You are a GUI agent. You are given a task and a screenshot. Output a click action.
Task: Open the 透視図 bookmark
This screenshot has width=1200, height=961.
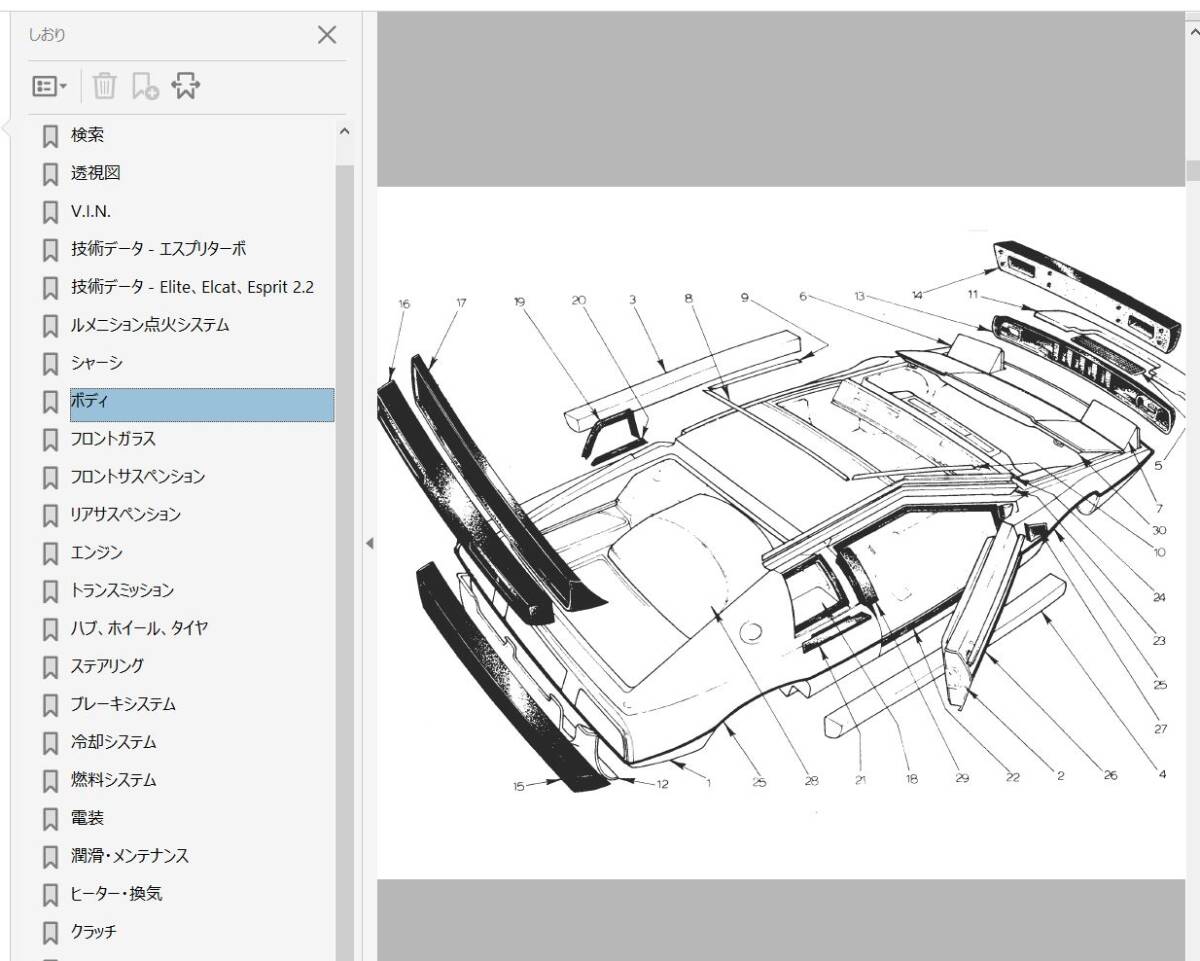(95, 173)
